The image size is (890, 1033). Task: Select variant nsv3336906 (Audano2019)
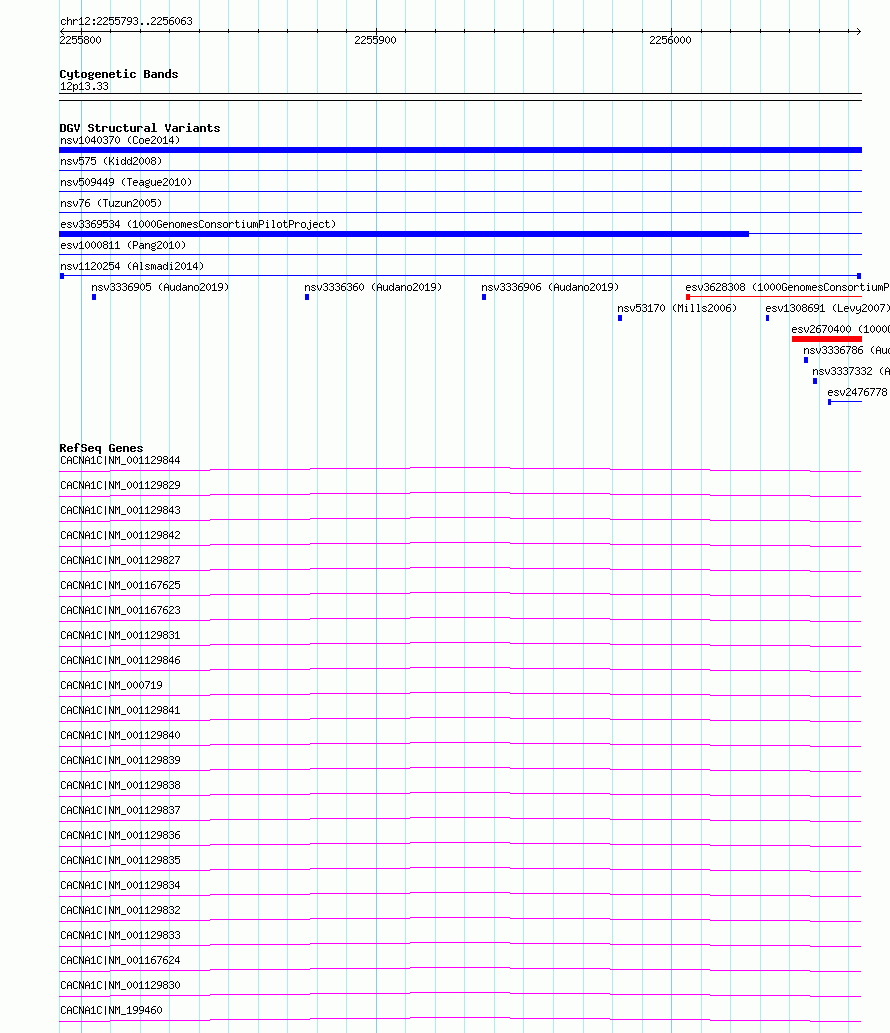tap(550, 288)
